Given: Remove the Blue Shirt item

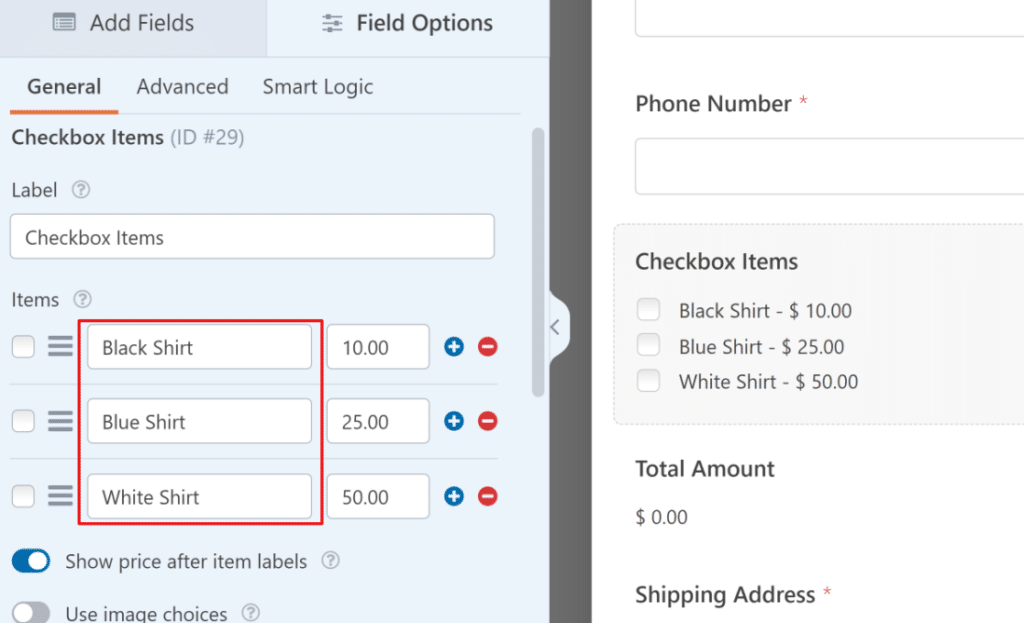Looking at the screenshot, I should click(x=487, y=421).
